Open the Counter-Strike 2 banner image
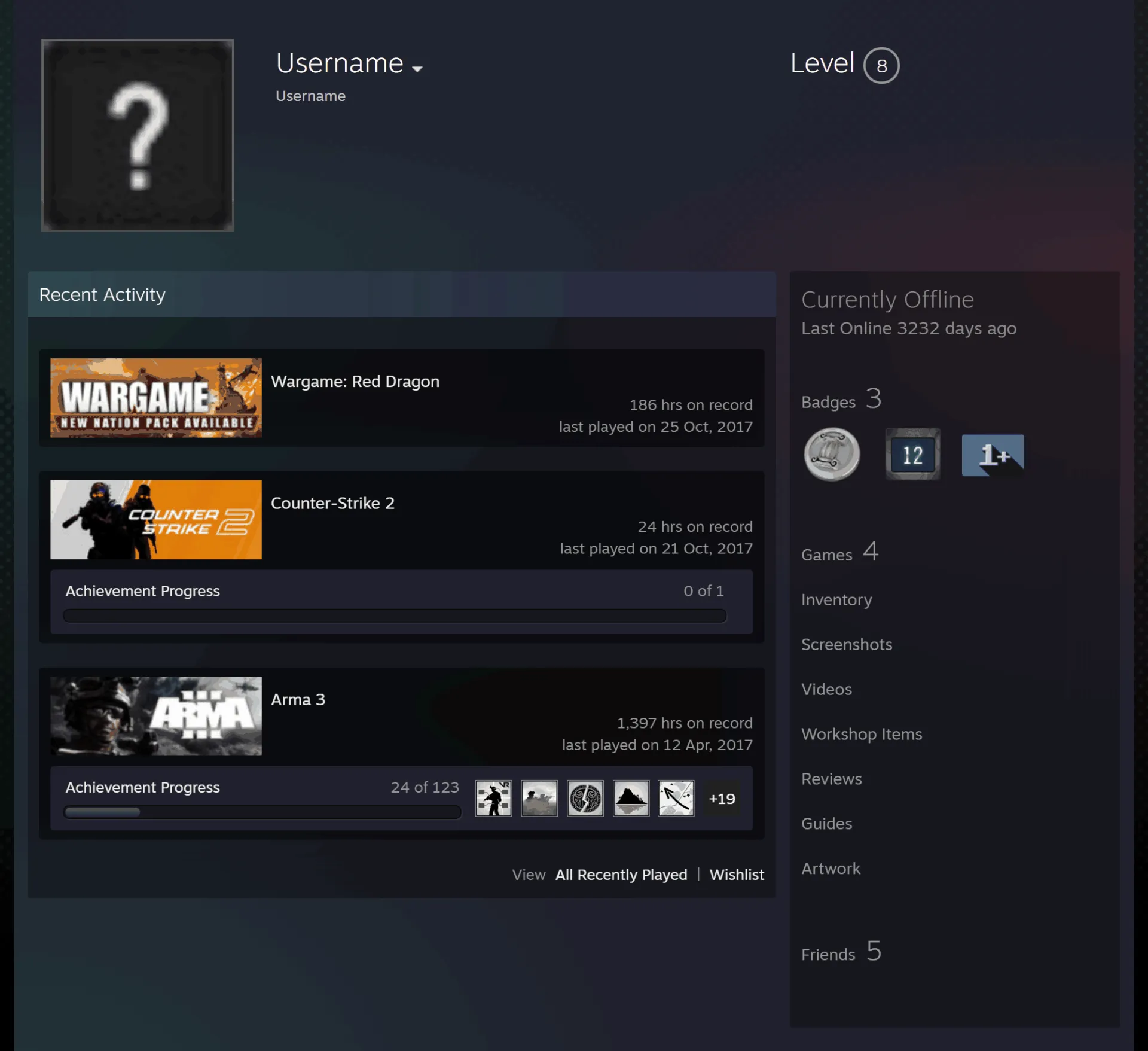 pyautogui.click(x=156, y=520)
